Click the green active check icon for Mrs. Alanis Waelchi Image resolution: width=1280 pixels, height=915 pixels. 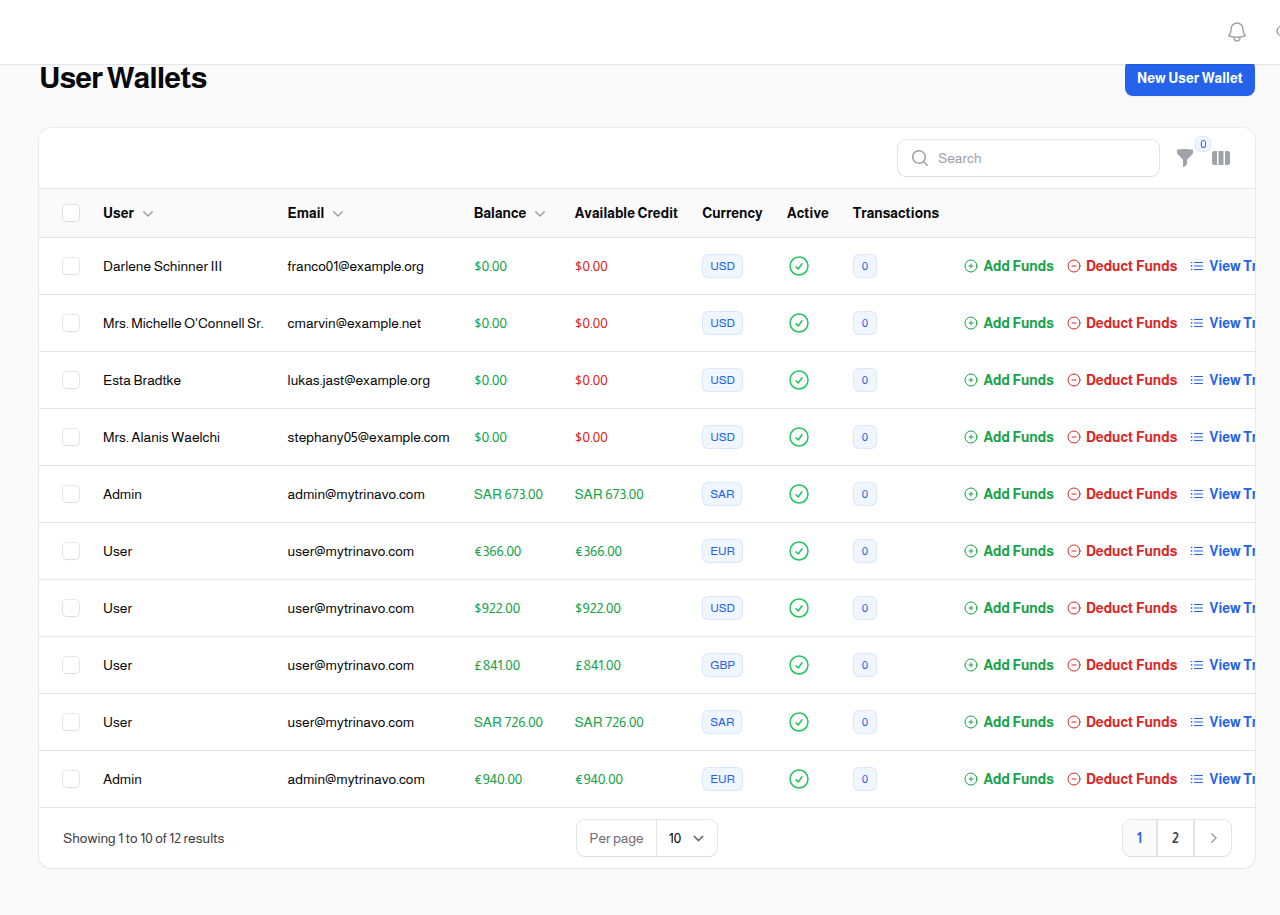click(799, 437)
